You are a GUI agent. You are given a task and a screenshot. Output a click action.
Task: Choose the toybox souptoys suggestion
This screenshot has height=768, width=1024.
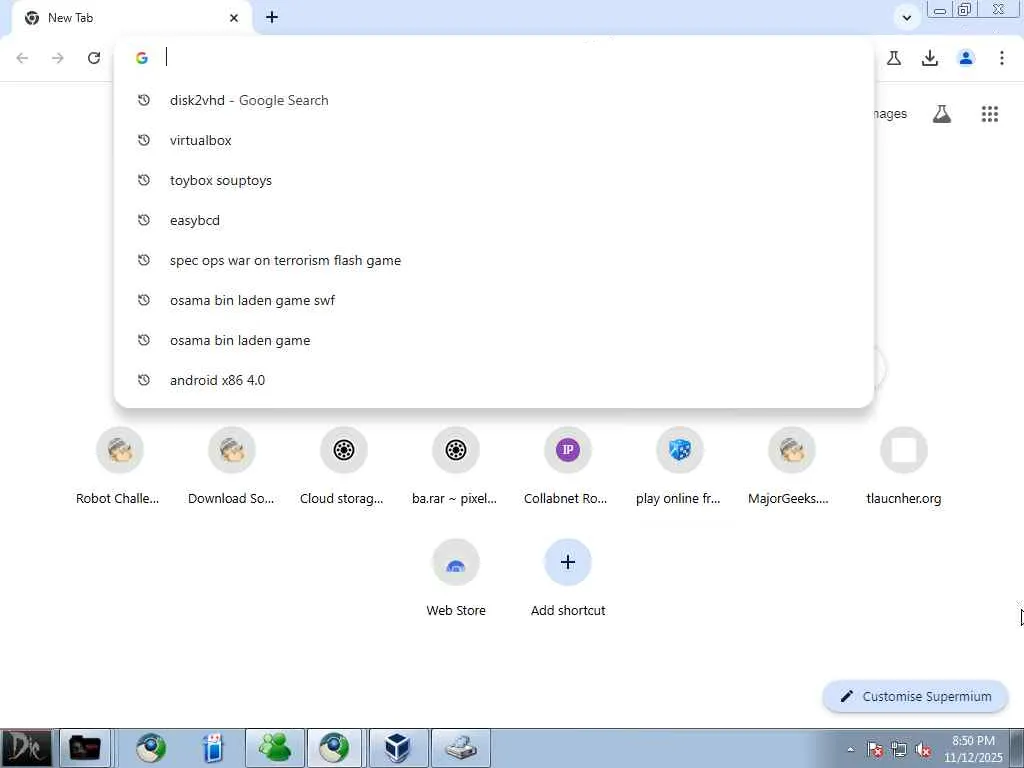click(x=493, y=180)
